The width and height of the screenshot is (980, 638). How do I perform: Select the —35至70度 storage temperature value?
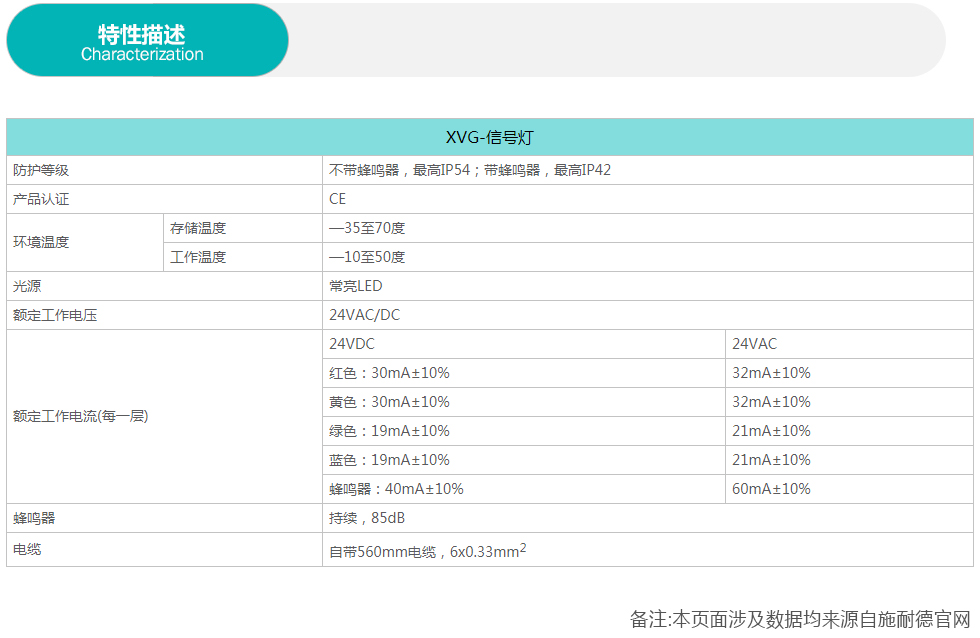tap(367, 228)
